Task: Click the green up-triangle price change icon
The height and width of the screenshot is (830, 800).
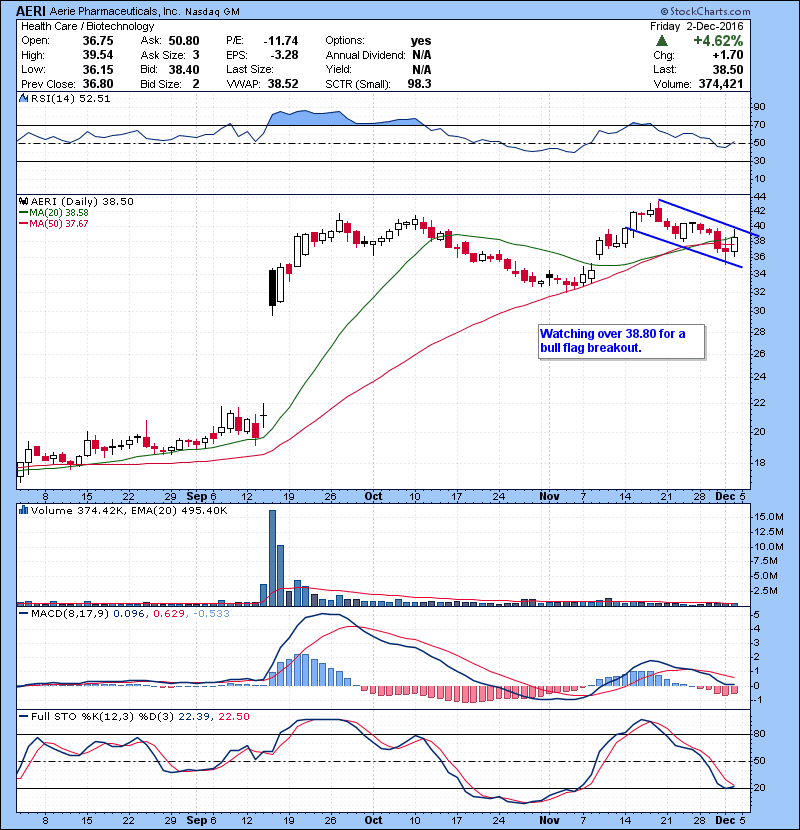Action: click(661, 41)
